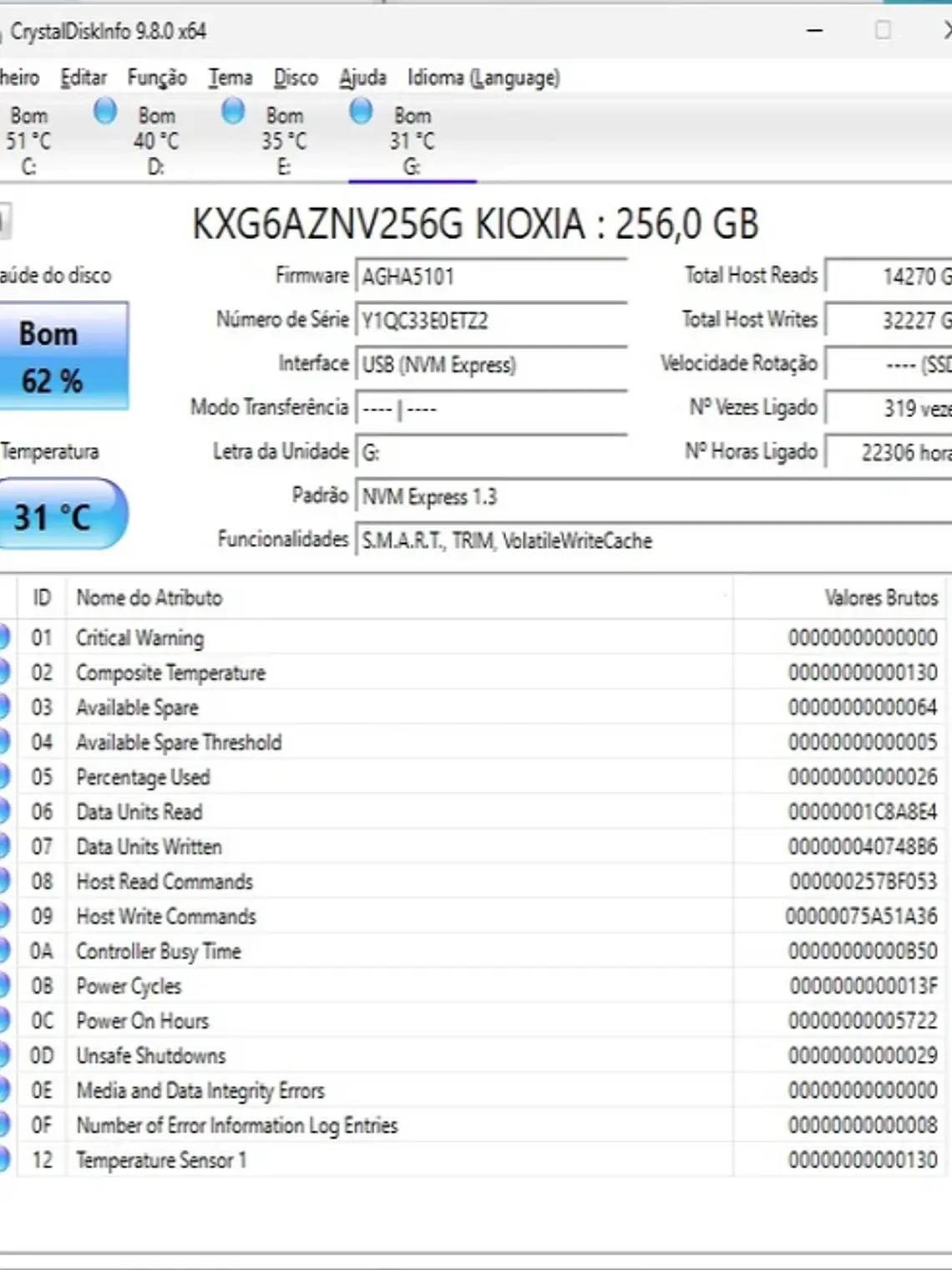Click the Nome do Atributo column header
The width and height of the screenshot is (952, 1270).
(400, 597)
